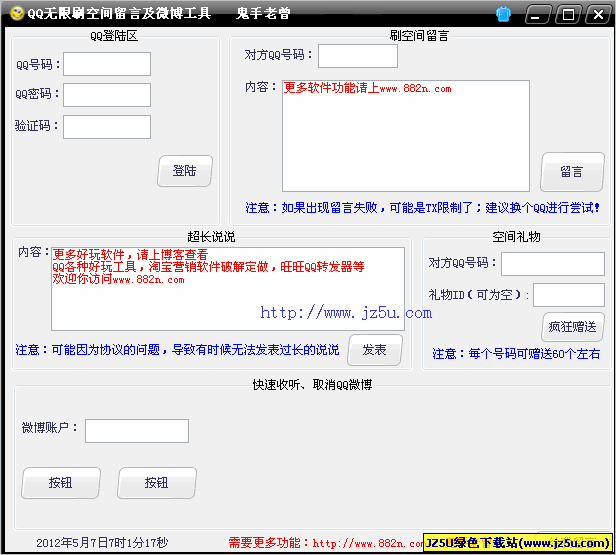
Task: Focus 对方QQ号码 field in 空间礼物 section
Action: click(x=553, y=264)
